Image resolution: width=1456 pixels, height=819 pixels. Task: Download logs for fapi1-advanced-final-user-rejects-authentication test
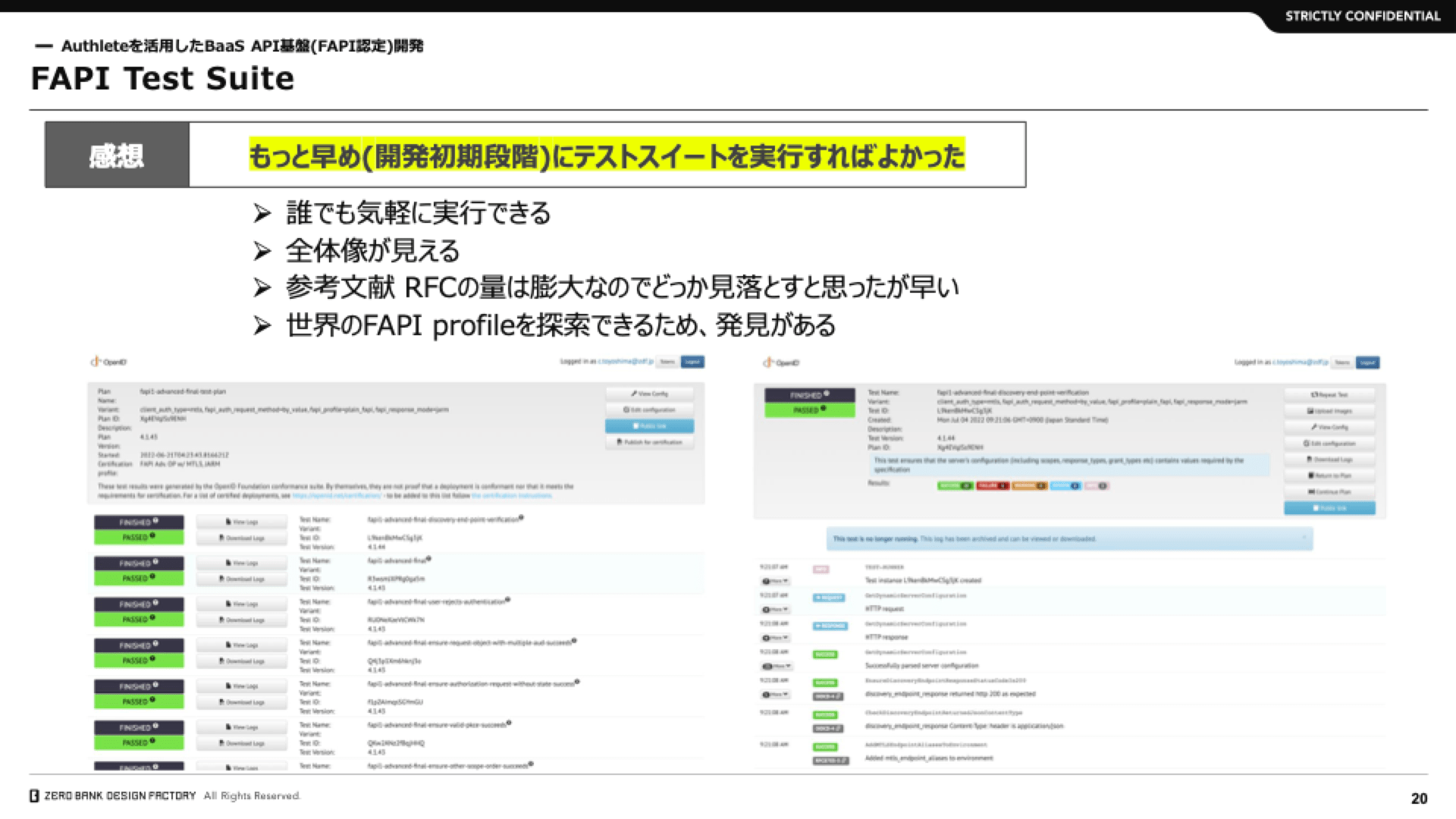[241, 620]
